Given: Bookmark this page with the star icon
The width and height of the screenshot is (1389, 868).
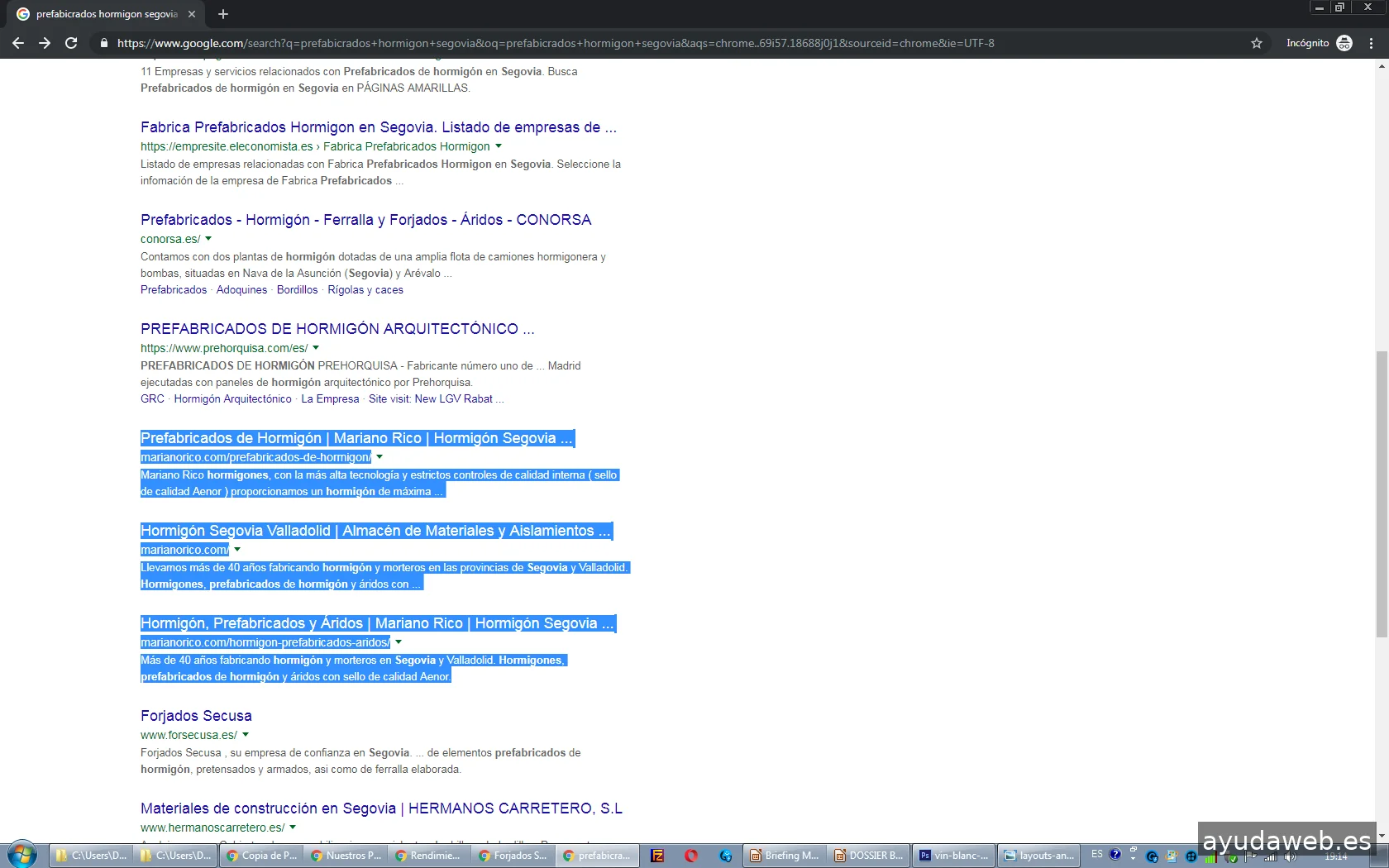Looking at the screenshot, I should point(1257,43).
